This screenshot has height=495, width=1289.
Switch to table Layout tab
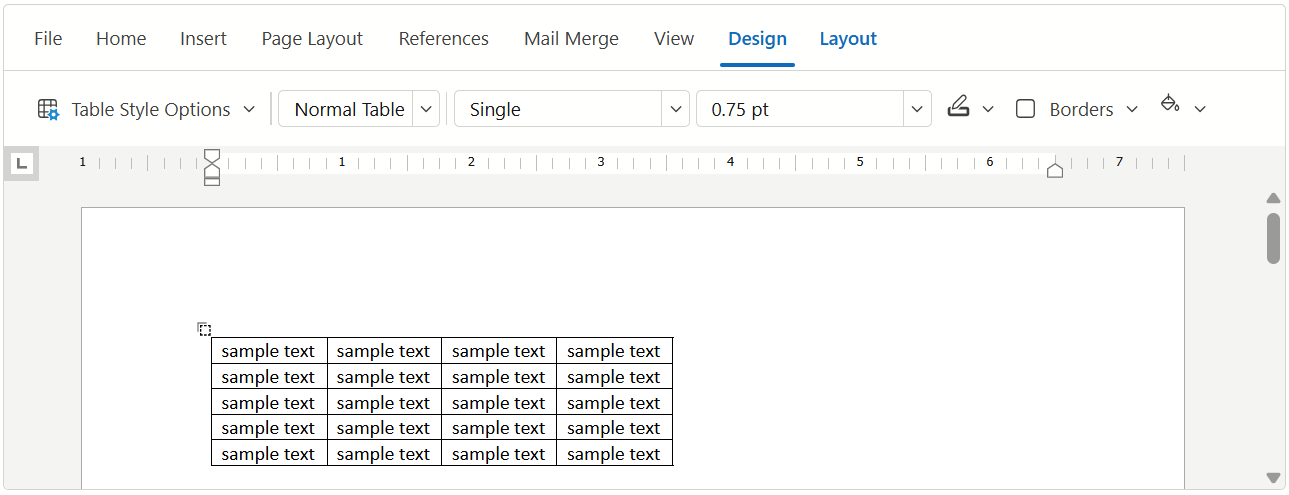(x=848, y=39)
